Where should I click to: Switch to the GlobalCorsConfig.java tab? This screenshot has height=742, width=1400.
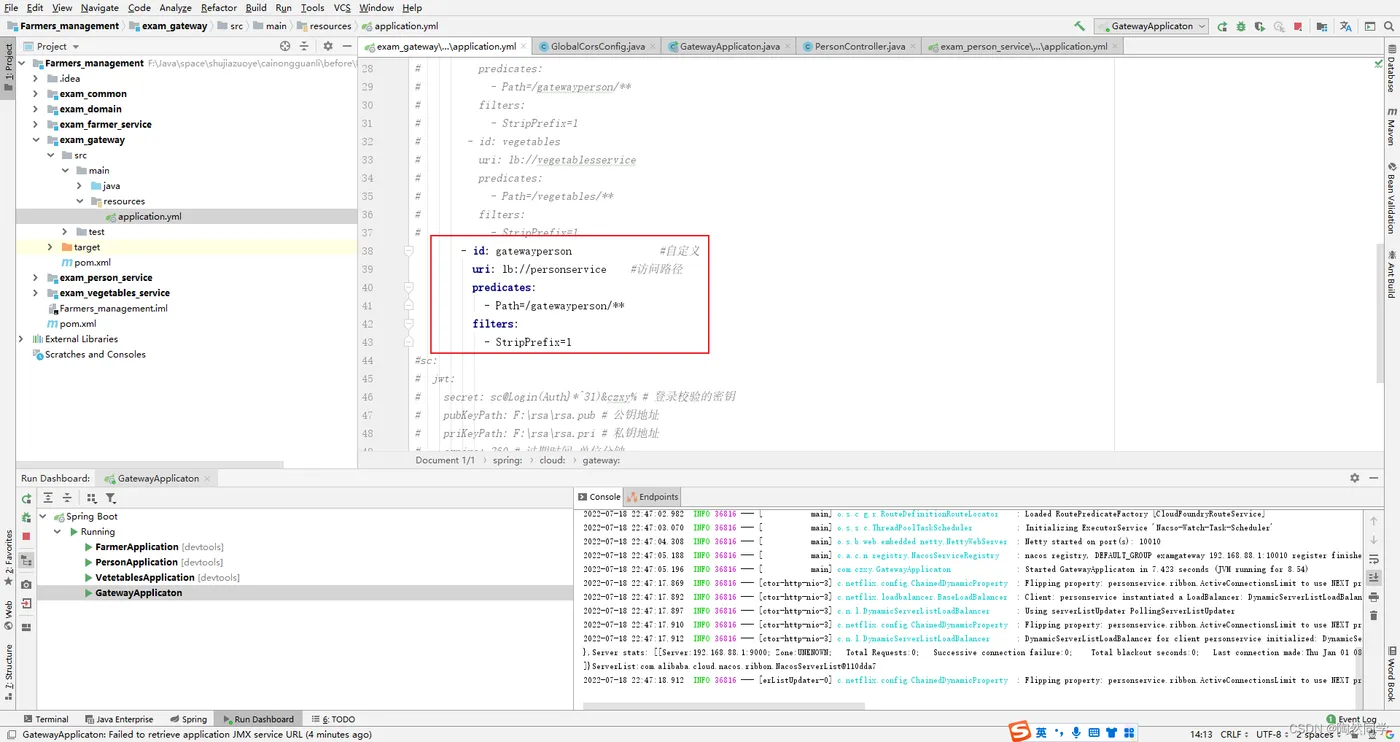(x=598, y=46)
